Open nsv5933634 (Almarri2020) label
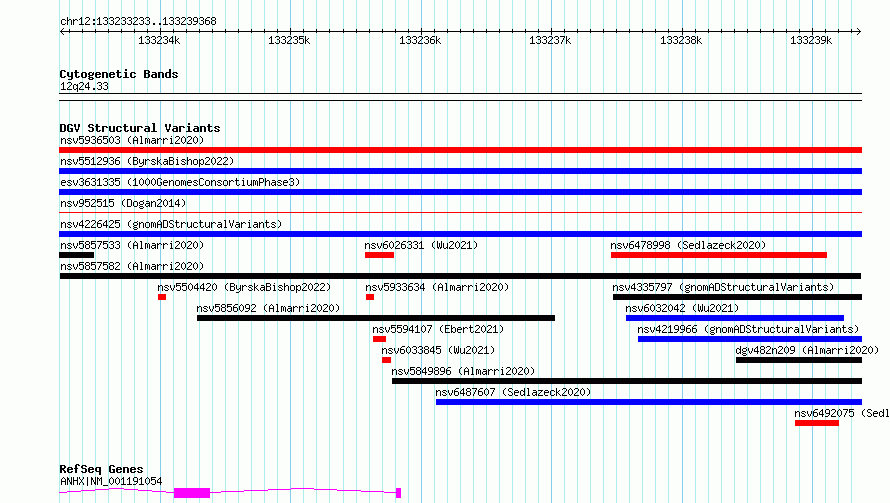Viewport: 890px width, 503px height. point(437,287)
